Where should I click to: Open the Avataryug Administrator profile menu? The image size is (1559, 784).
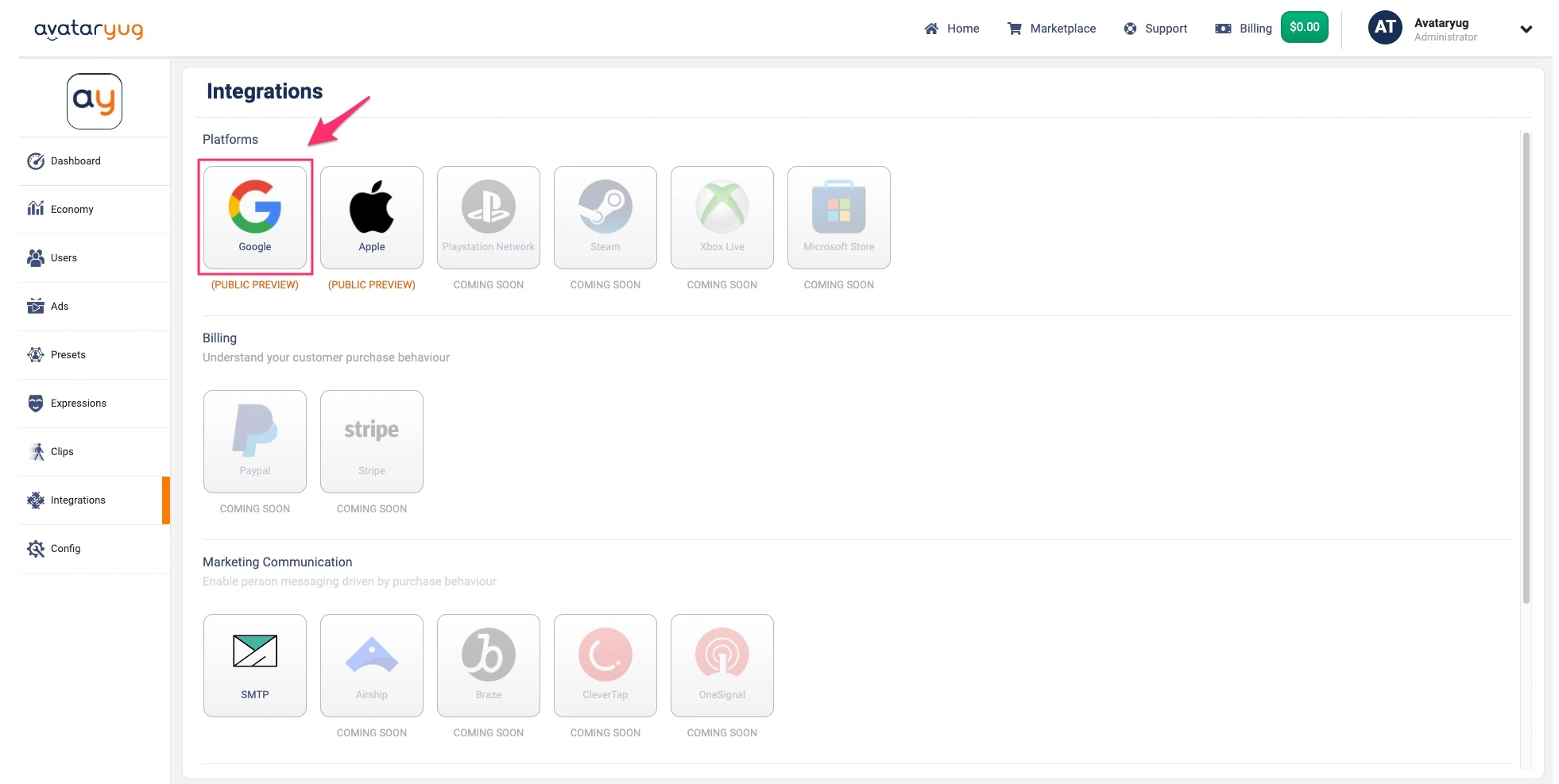click(x=1442, y=29)
